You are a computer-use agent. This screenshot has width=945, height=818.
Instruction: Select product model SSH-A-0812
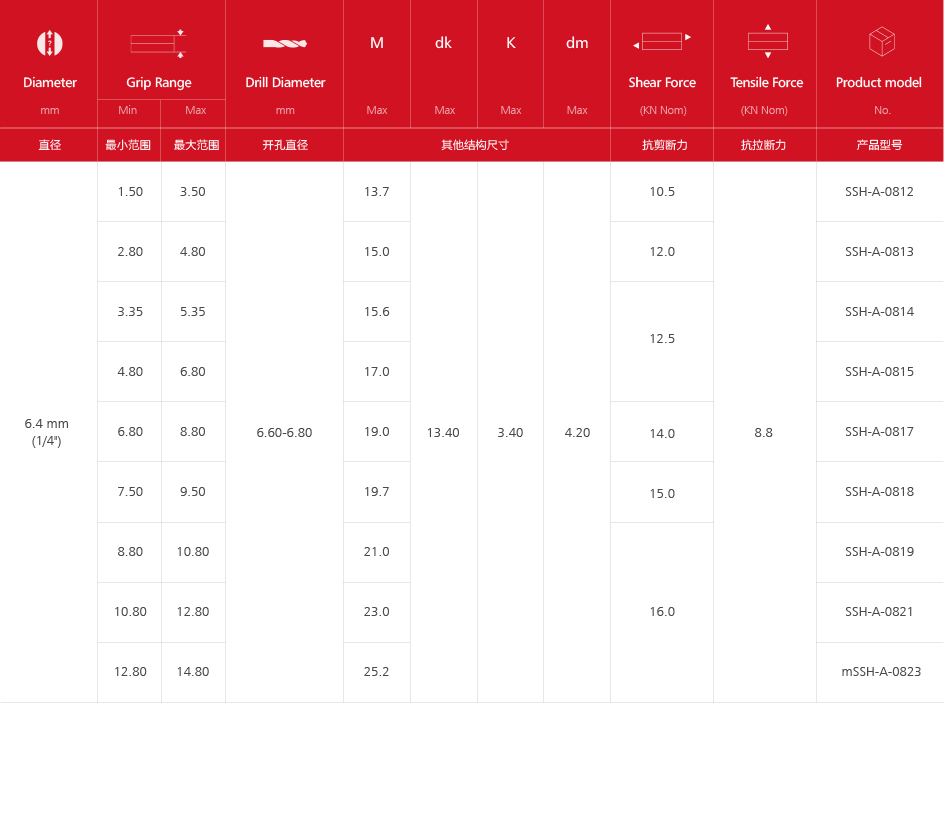[879, 192]
